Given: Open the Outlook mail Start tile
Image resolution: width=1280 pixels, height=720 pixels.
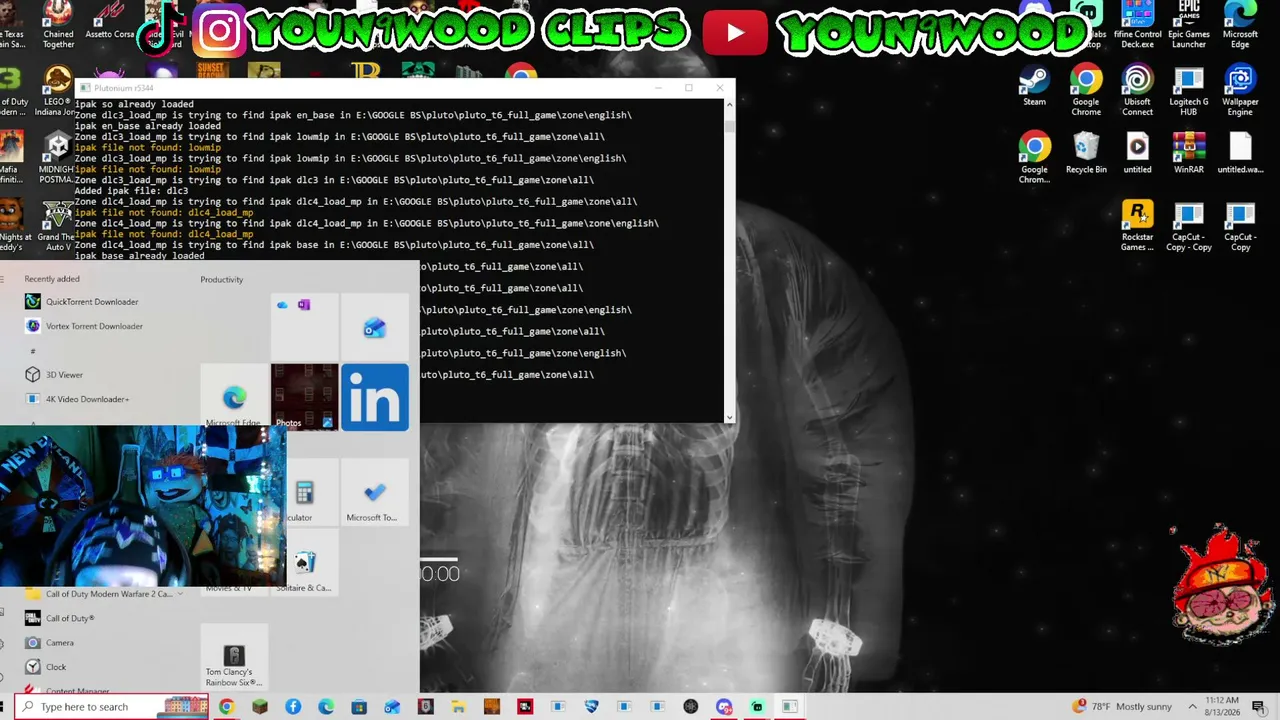Looking at the screenshot, I should click(x=375, y=327).
